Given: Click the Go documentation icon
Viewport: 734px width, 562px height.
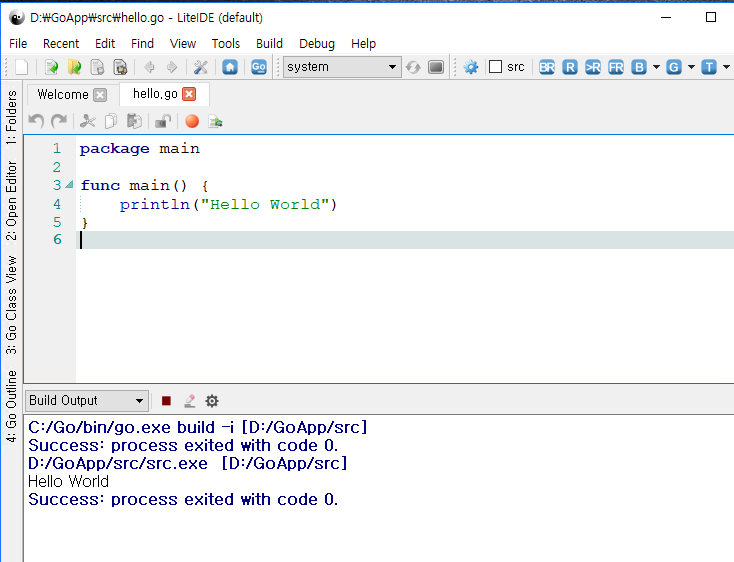Looking at the screenshot, I should click(259, 67).
